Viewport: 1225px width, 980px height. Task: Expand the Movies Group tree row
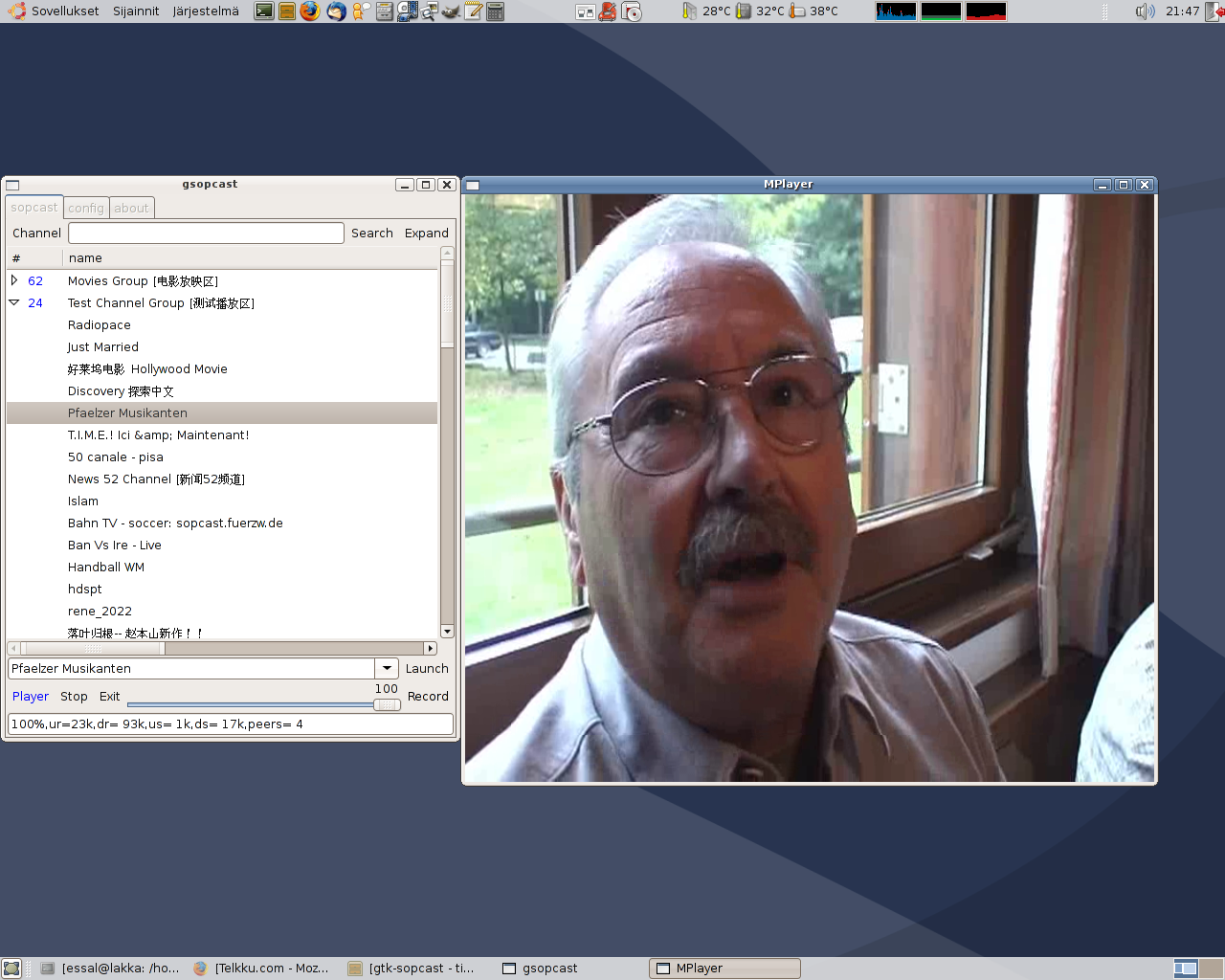point(14,280)
